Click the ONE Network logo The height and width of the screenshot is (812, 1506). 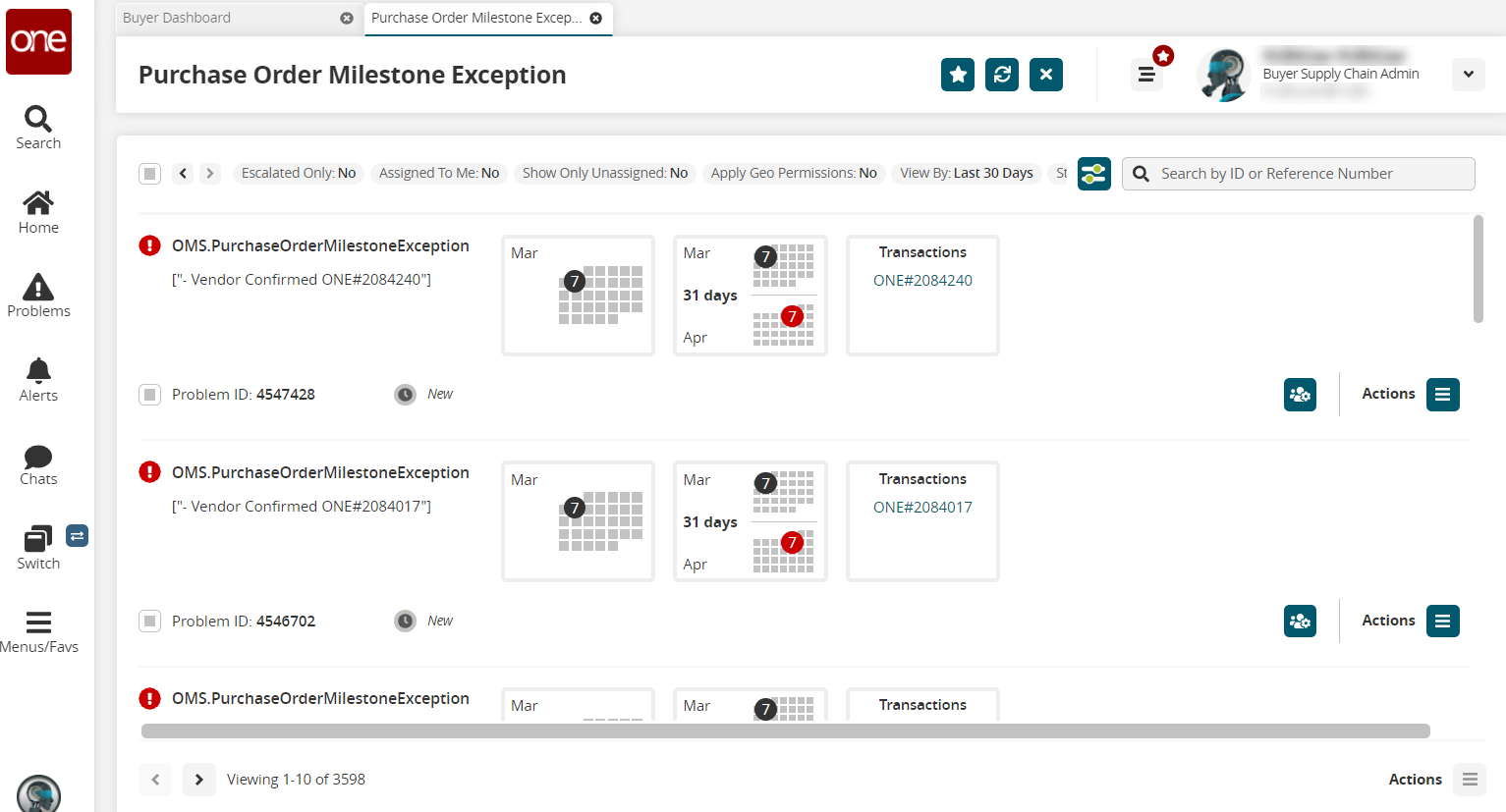coord(38,41)
